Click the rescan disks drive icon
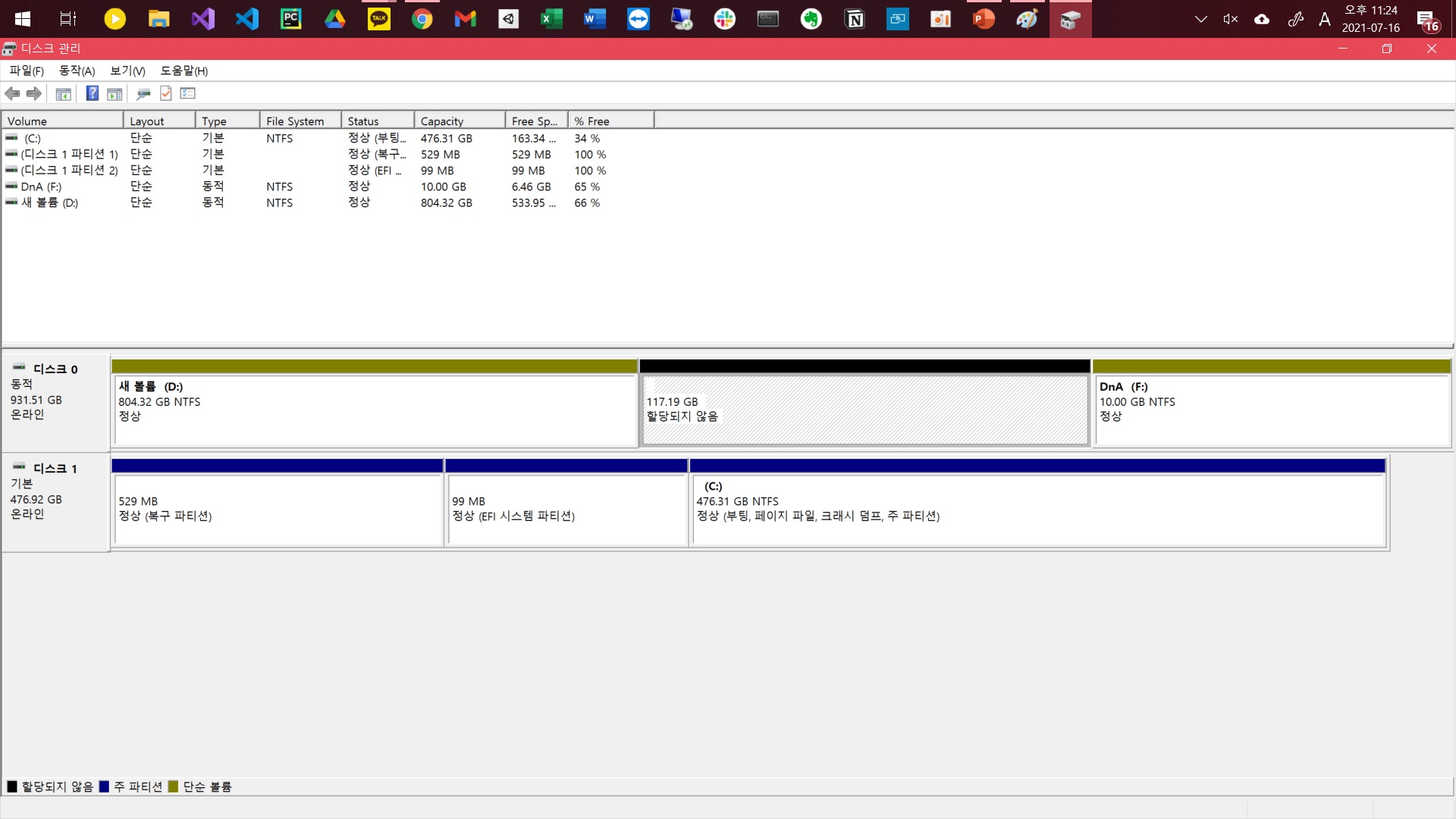Image resolution: width=1456 pixels, height=819 pixels. point(143,93)
